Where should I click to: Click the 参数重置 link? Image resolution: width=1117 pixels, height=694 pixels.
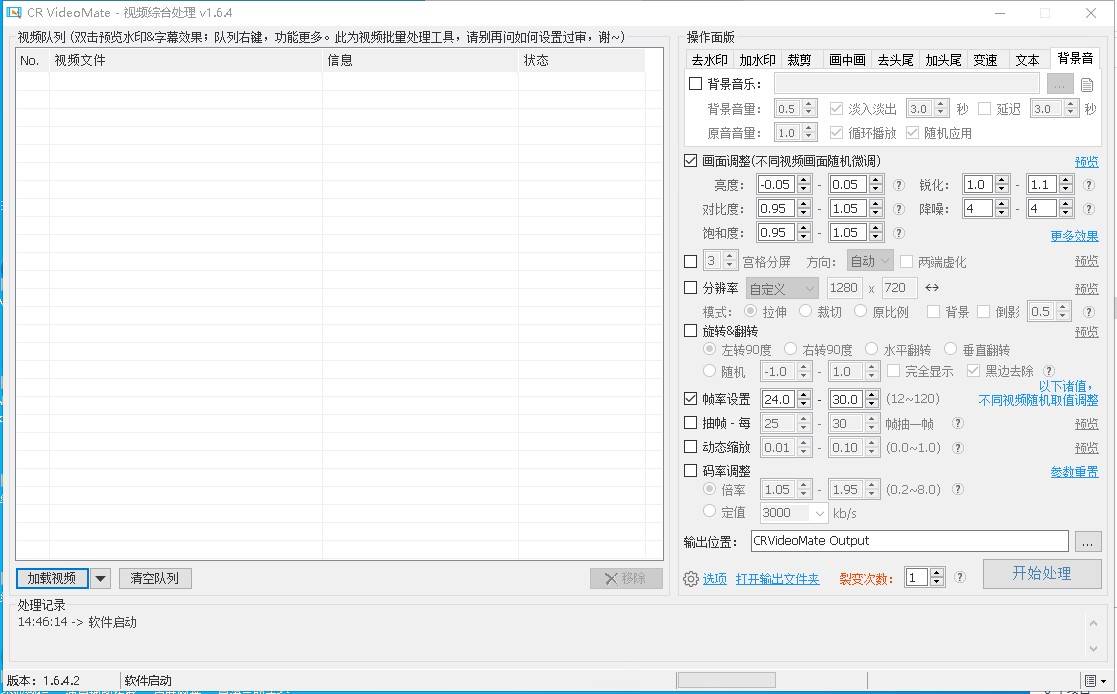(1074, 472)
